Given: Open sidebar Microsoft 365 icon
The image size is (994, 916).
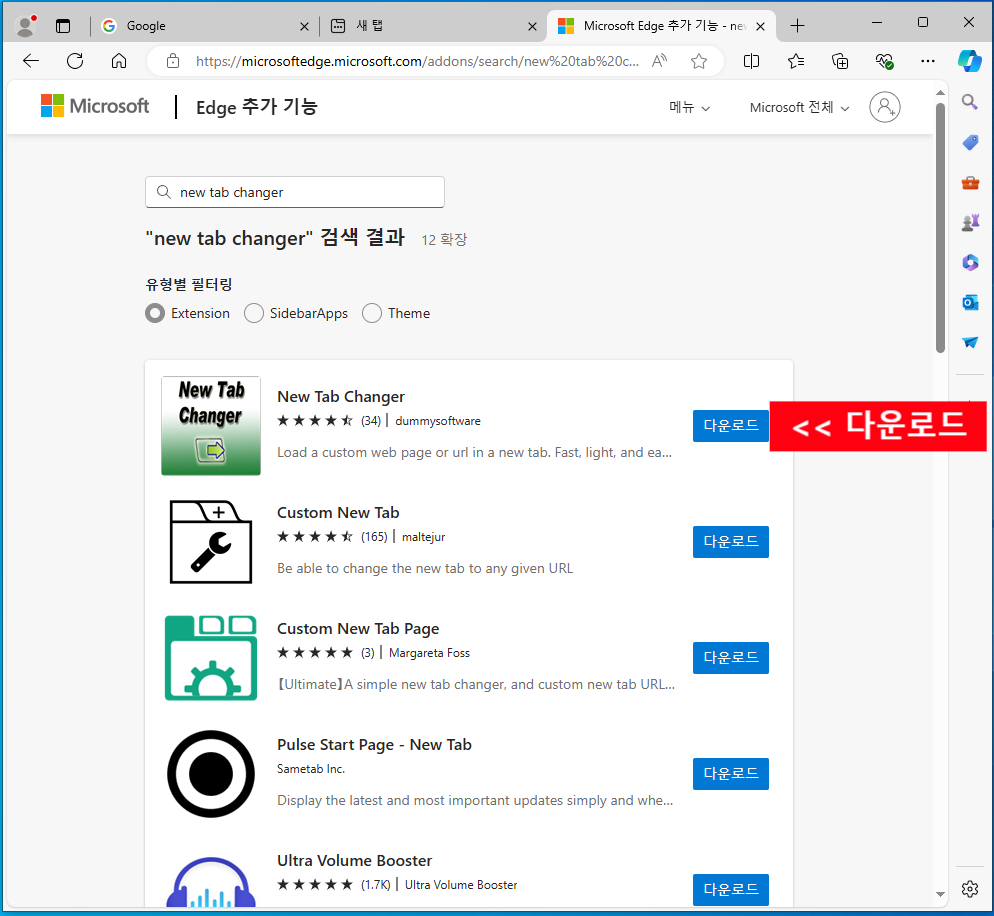Looking at the screenshot, I should (970, 262).
